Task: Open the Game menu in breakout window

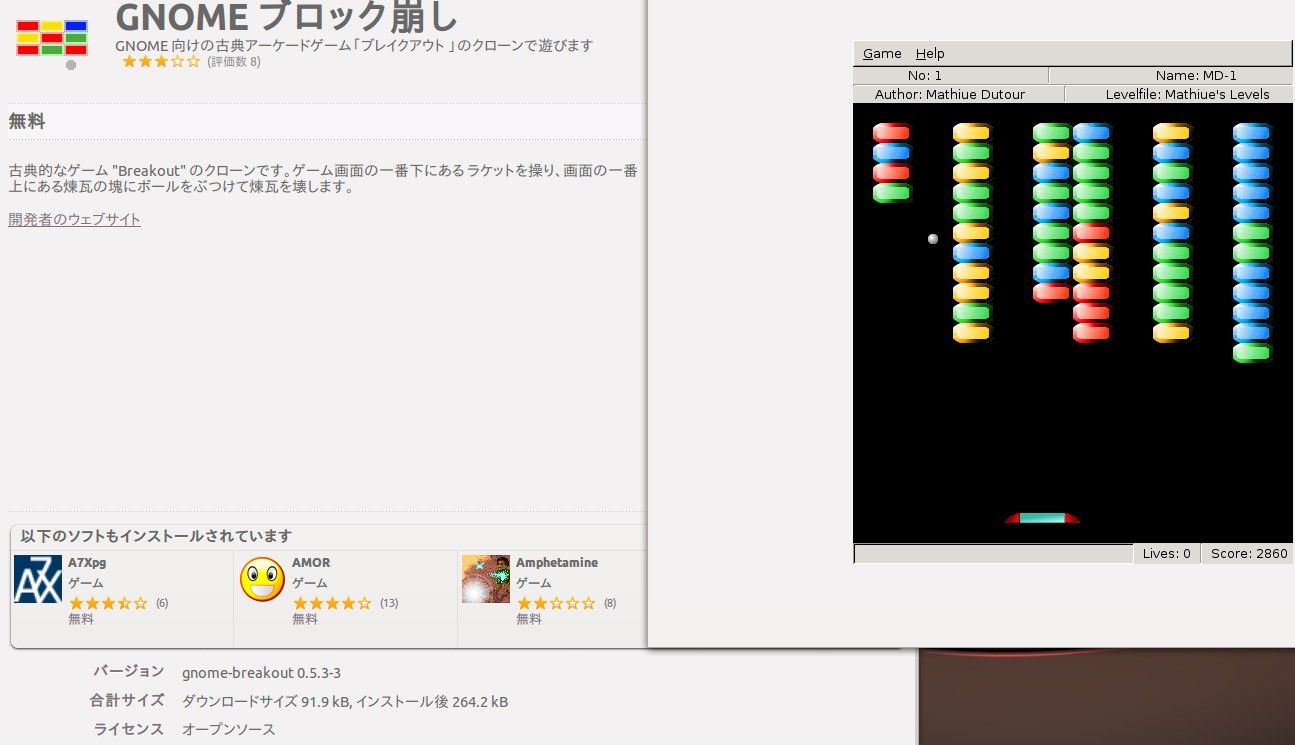Action: click(882, 54)
